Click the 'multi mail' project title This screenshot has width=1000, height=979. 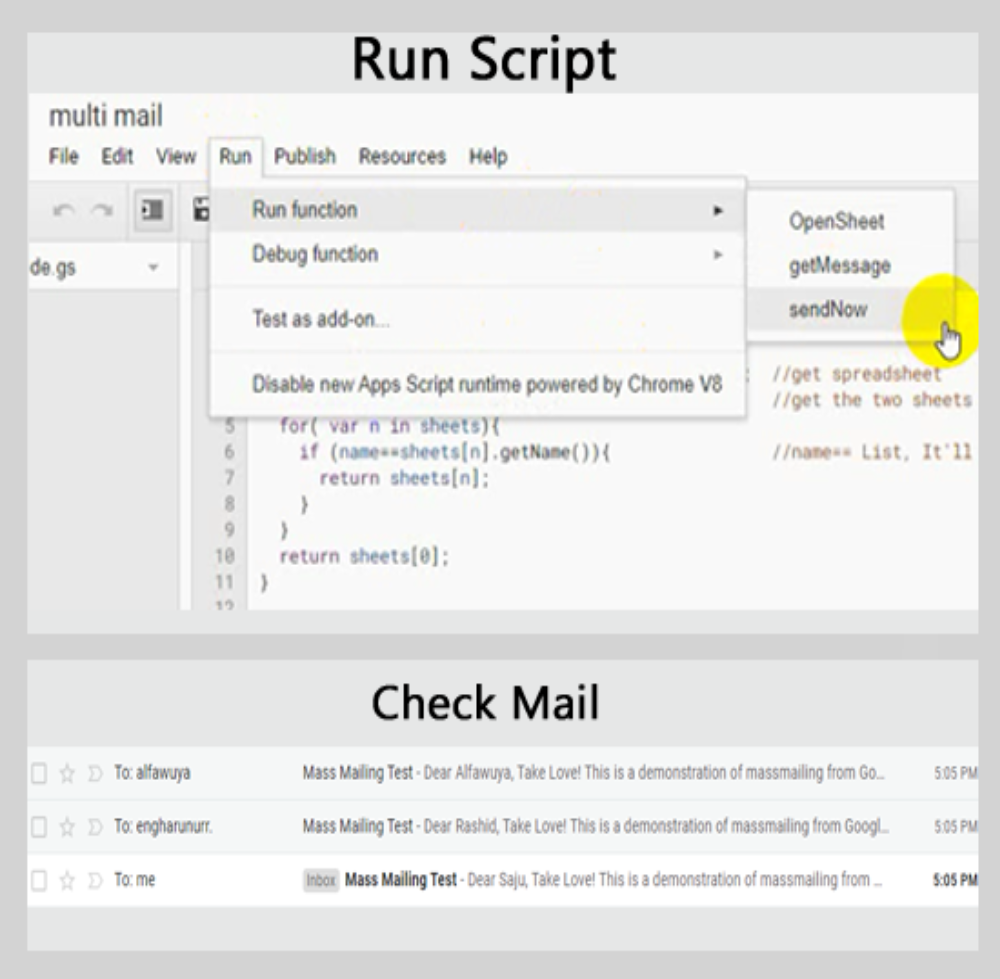[x=106, y=116]
